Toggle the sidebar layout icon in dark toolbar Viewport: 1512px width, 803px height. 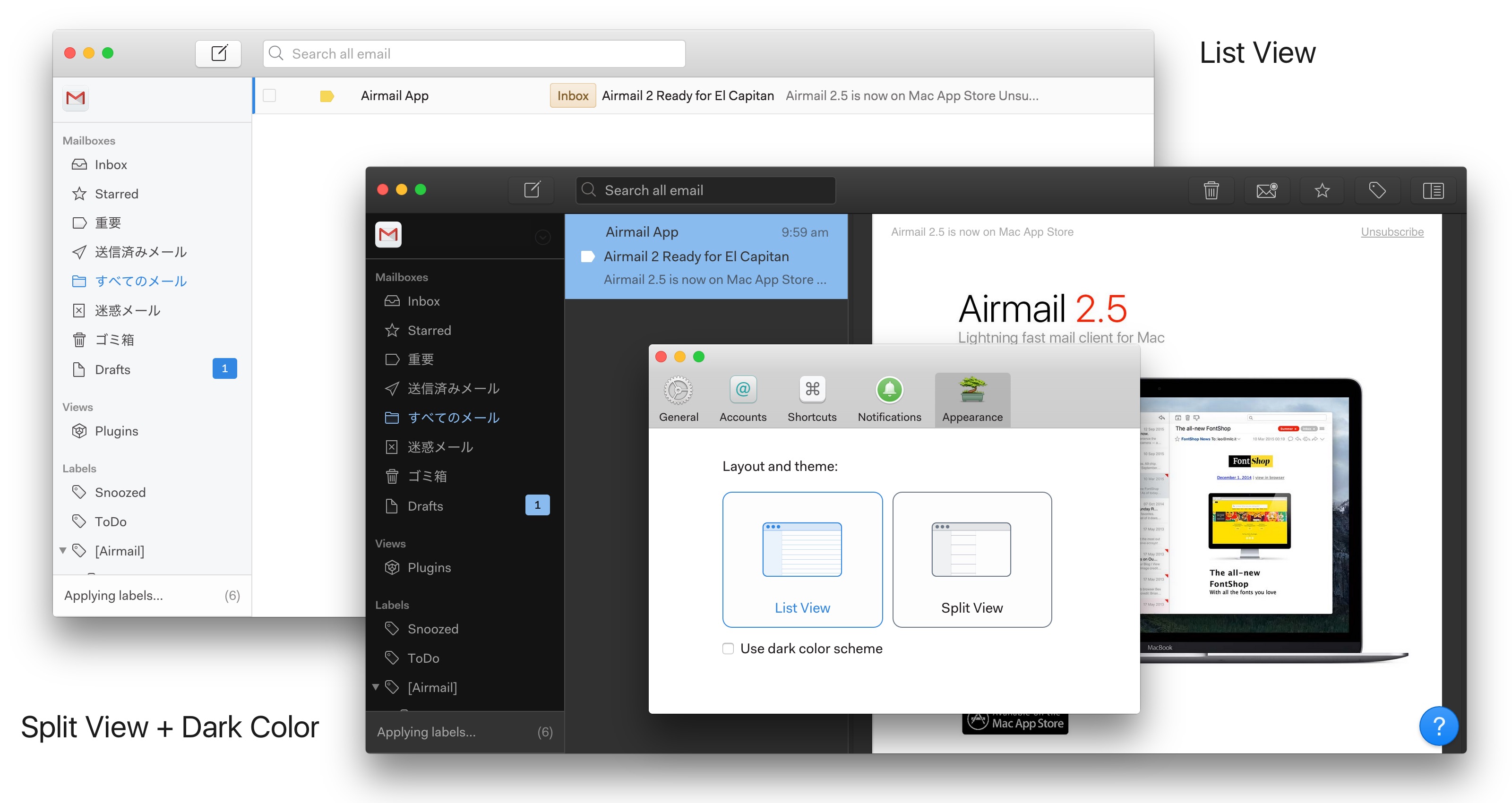(1433, 190)
